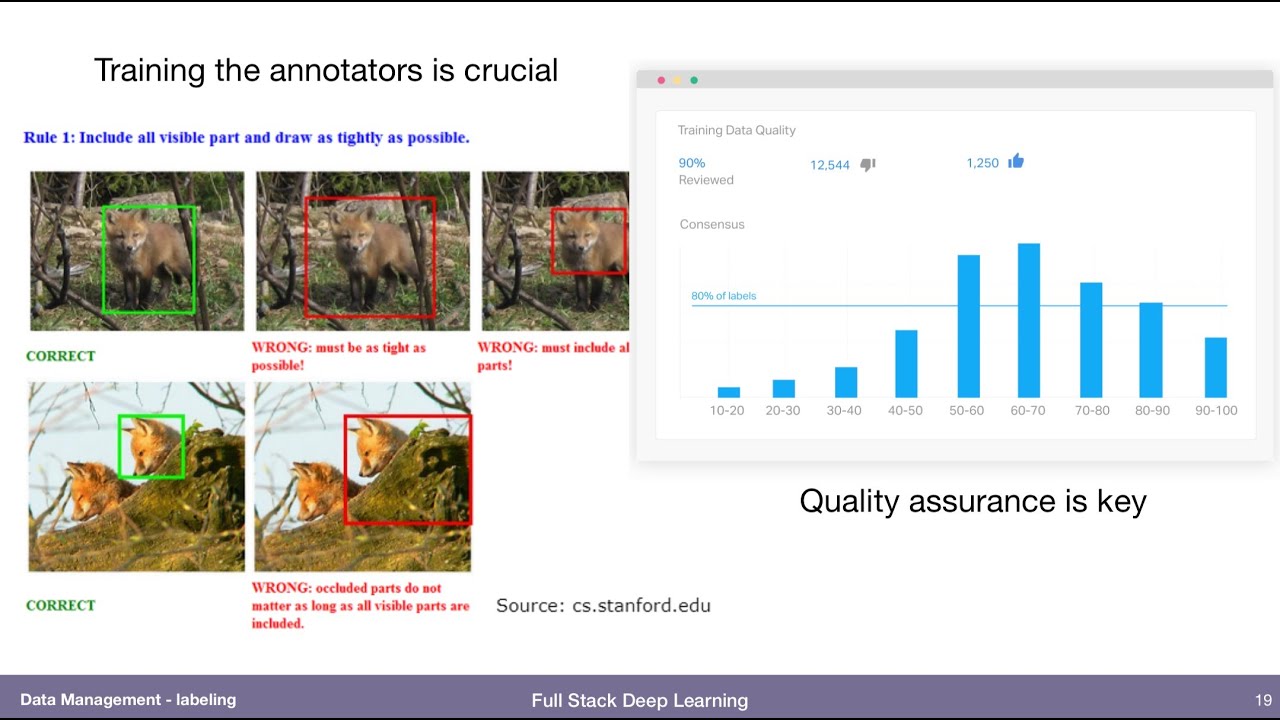Click the 'Quality assurance is key' caption
This screenshot has width=1280, height=720.
(x=973, y=500)
